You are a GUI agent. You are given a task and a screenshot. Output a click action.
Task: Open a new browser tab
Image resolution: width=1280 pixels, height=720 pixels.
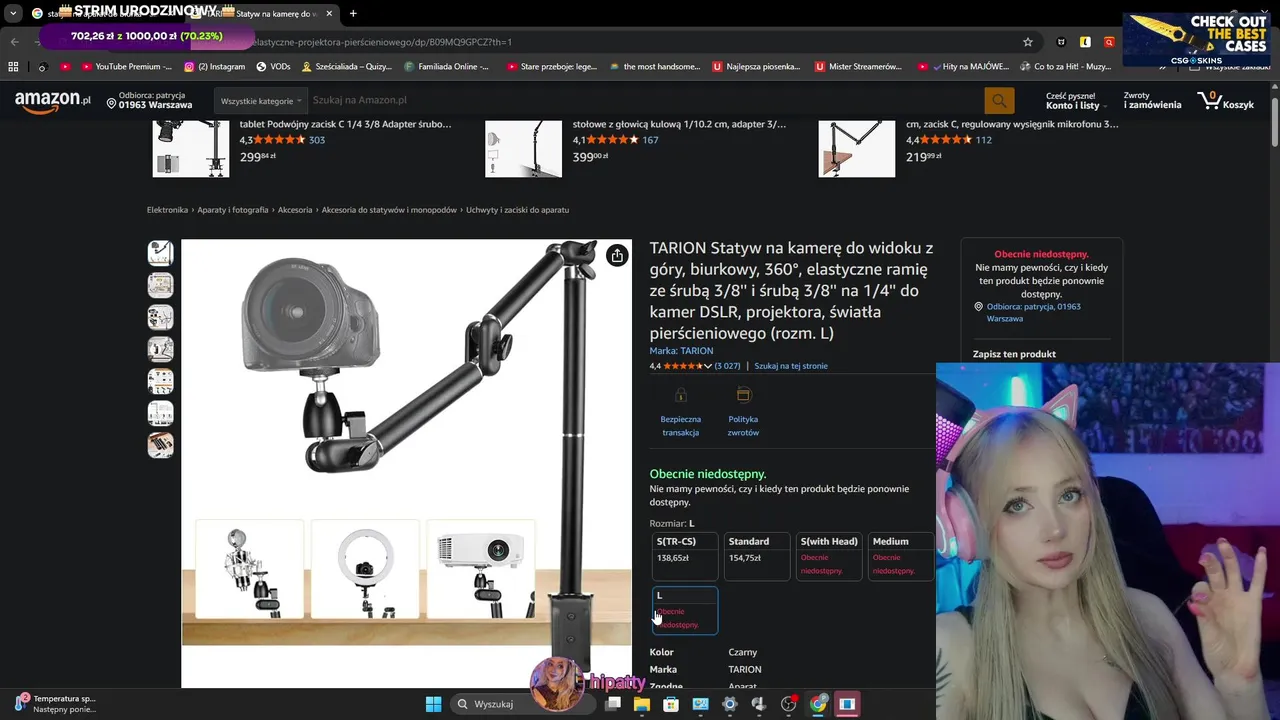pos(353,13)
